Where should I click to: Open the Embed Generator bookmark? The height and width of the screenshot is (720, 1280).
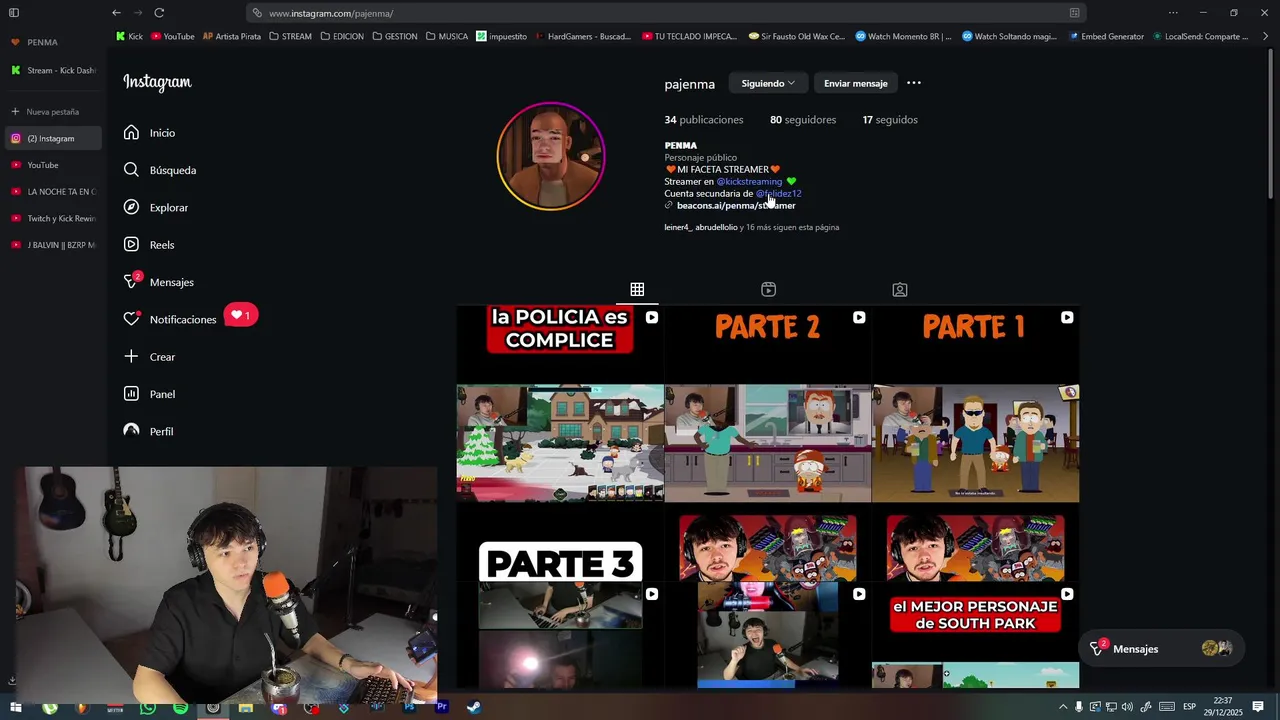(x=1106, y=36)
